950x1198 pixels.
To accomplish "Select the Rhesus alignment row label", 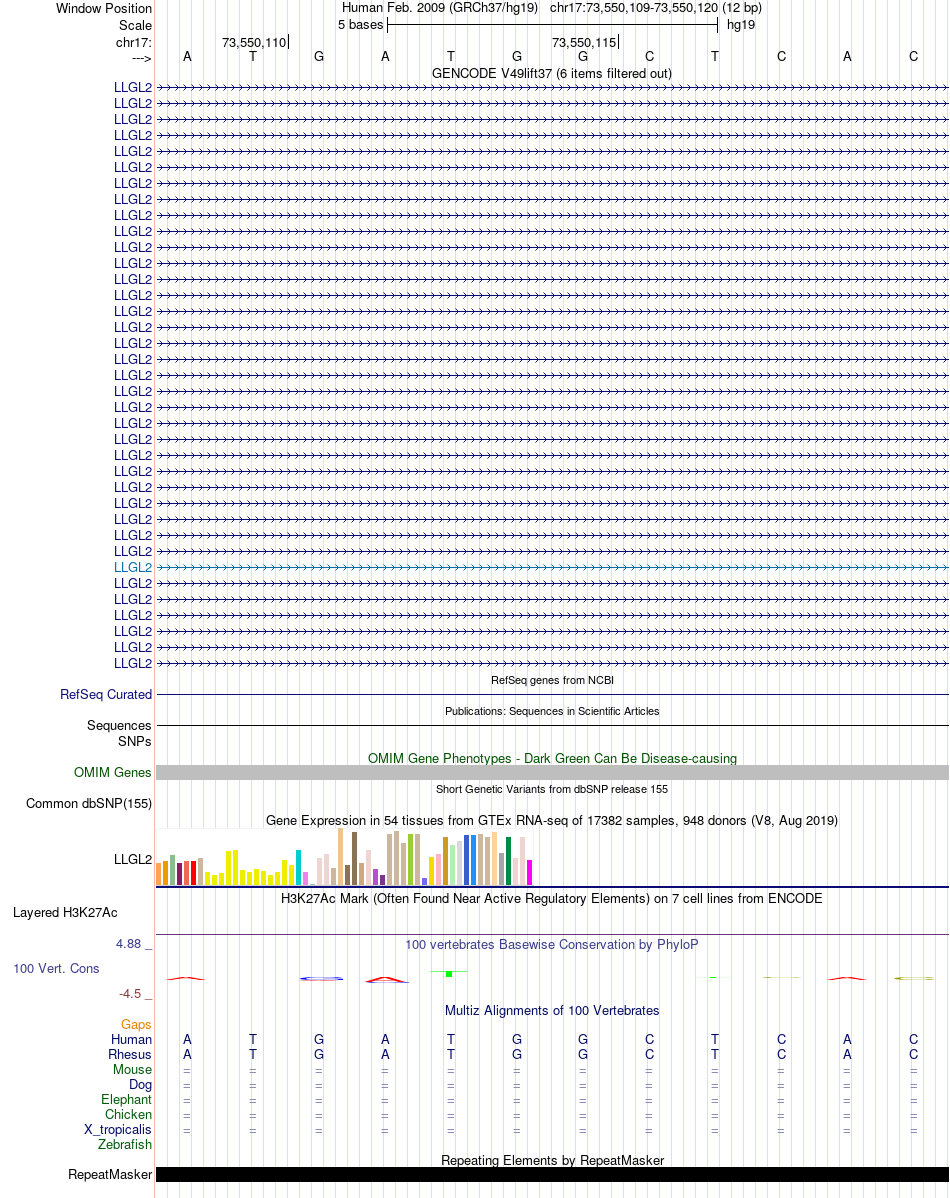I will [130, 1054].
